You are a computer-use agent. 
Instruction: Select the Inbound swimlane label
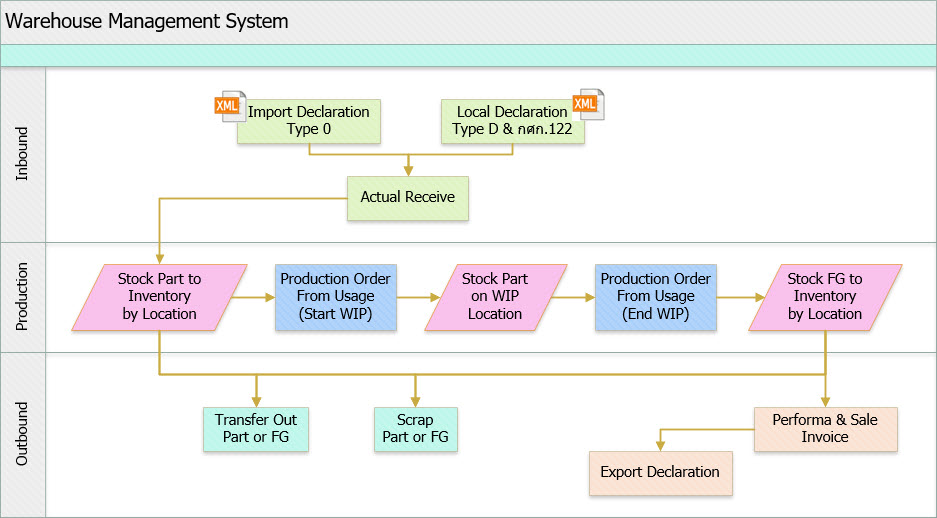coord(23,155)
